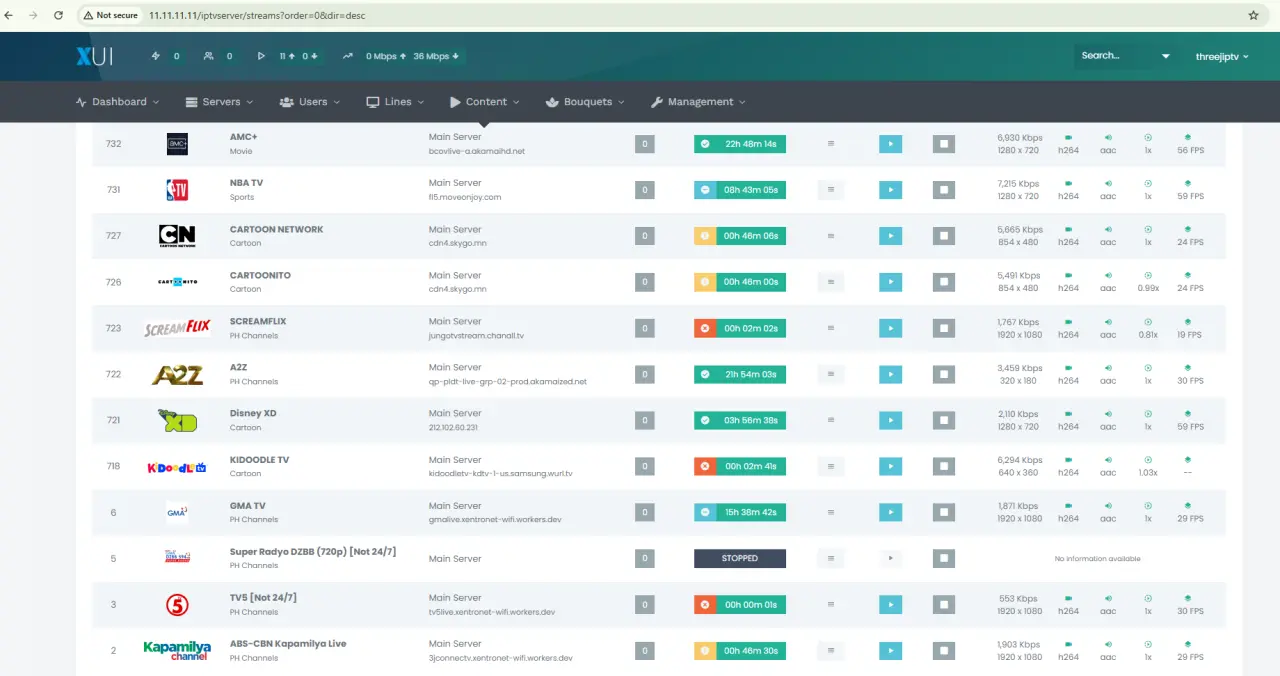This screenshot has width=1280, height=676.
Task: Open the threejiptv user menu
Action: coord(1223,57)
